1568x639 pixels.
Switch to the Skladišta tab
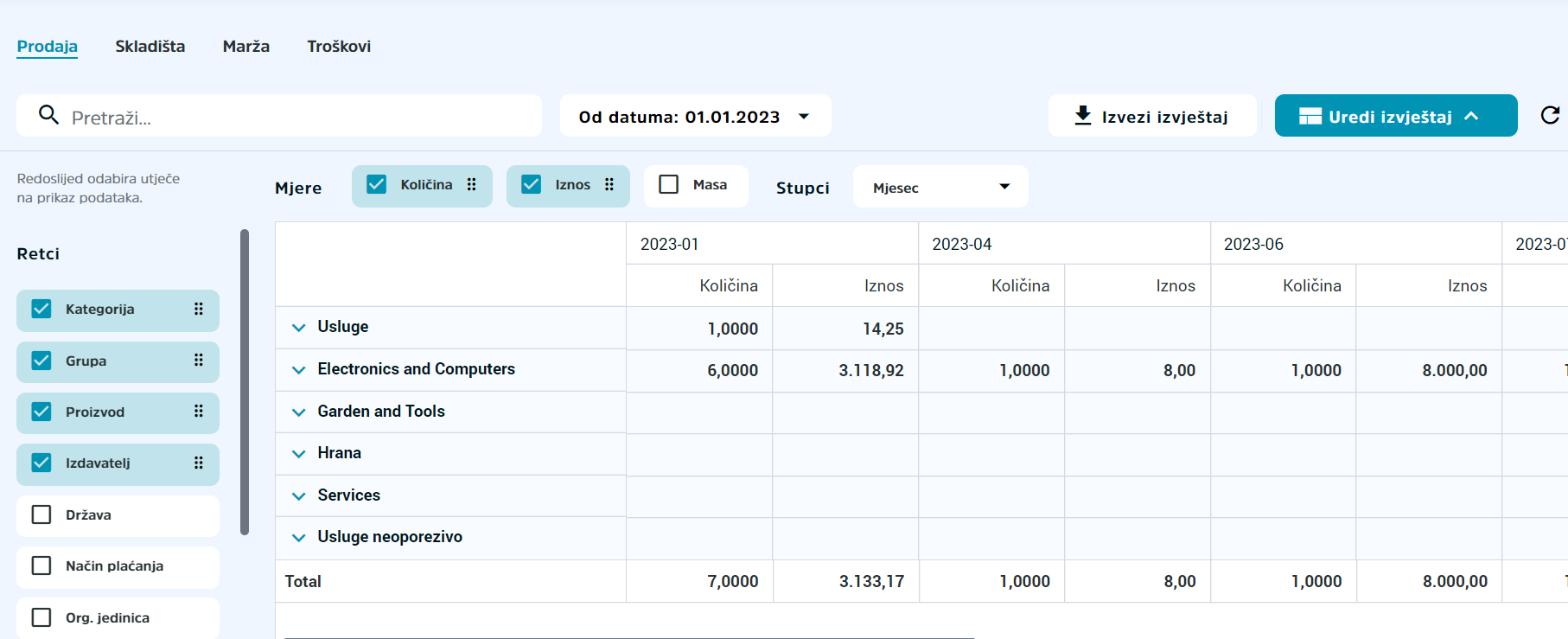click(150, 47)
